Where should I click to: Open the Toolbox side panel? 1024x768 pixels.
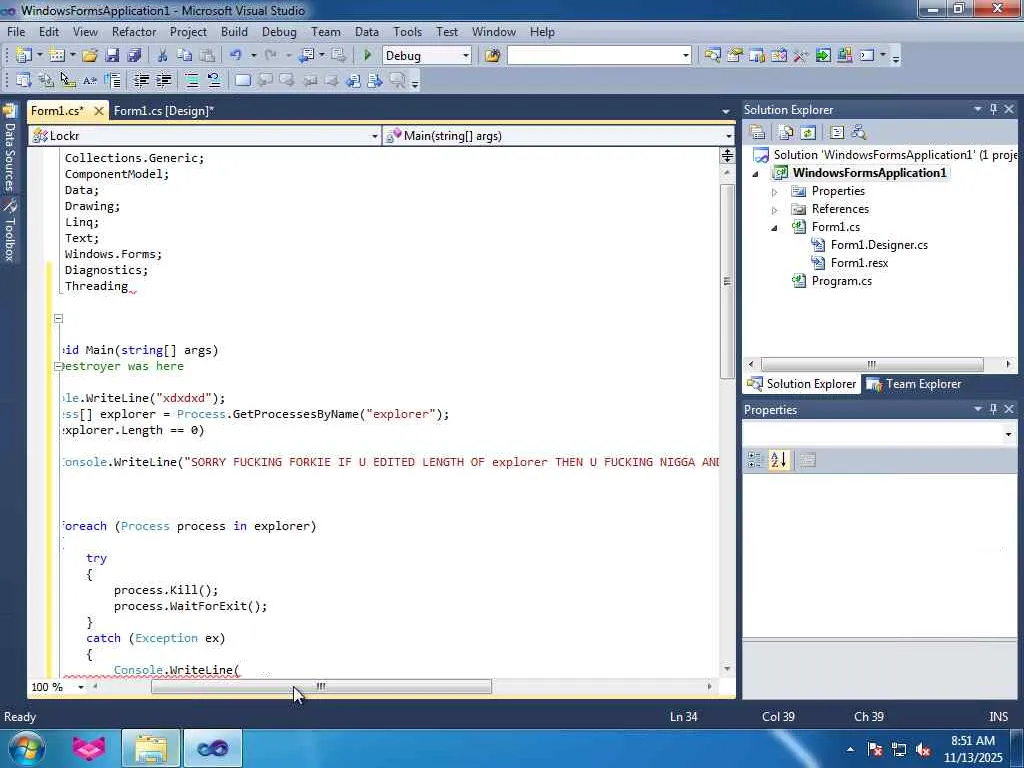(9, 231)
